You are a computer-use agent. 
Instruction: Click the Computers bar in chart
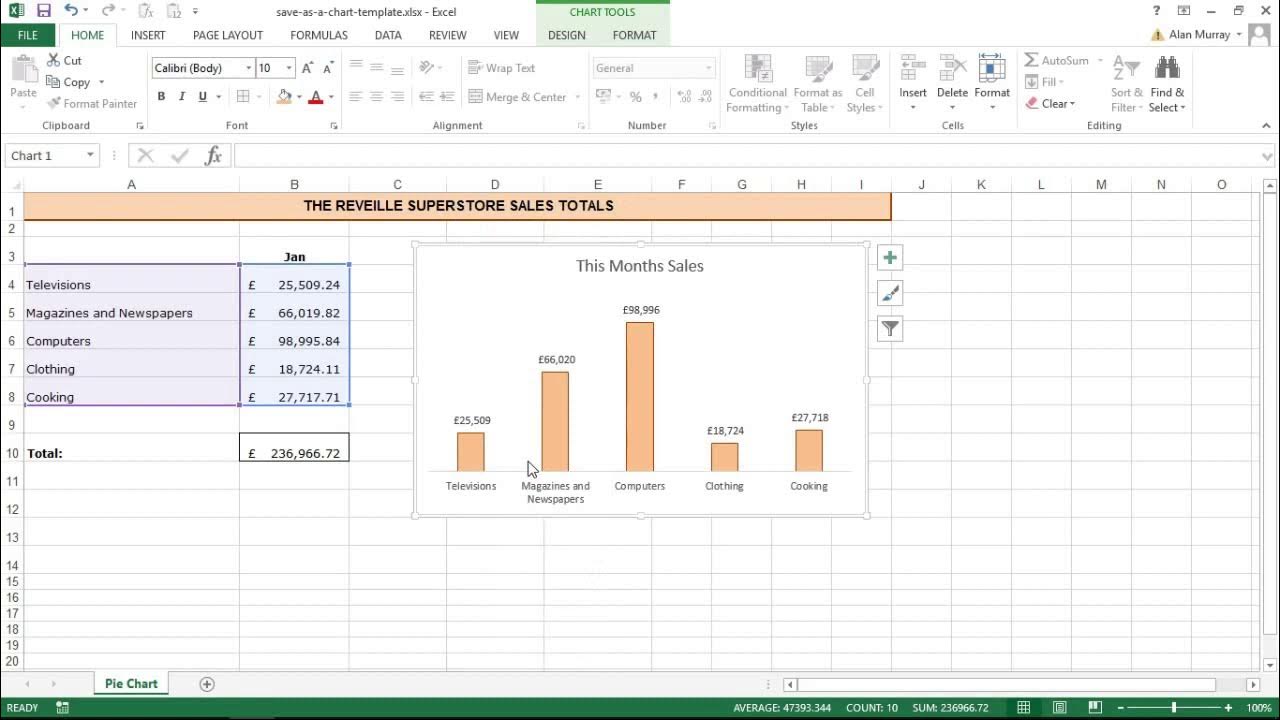(x=640, y=397)
